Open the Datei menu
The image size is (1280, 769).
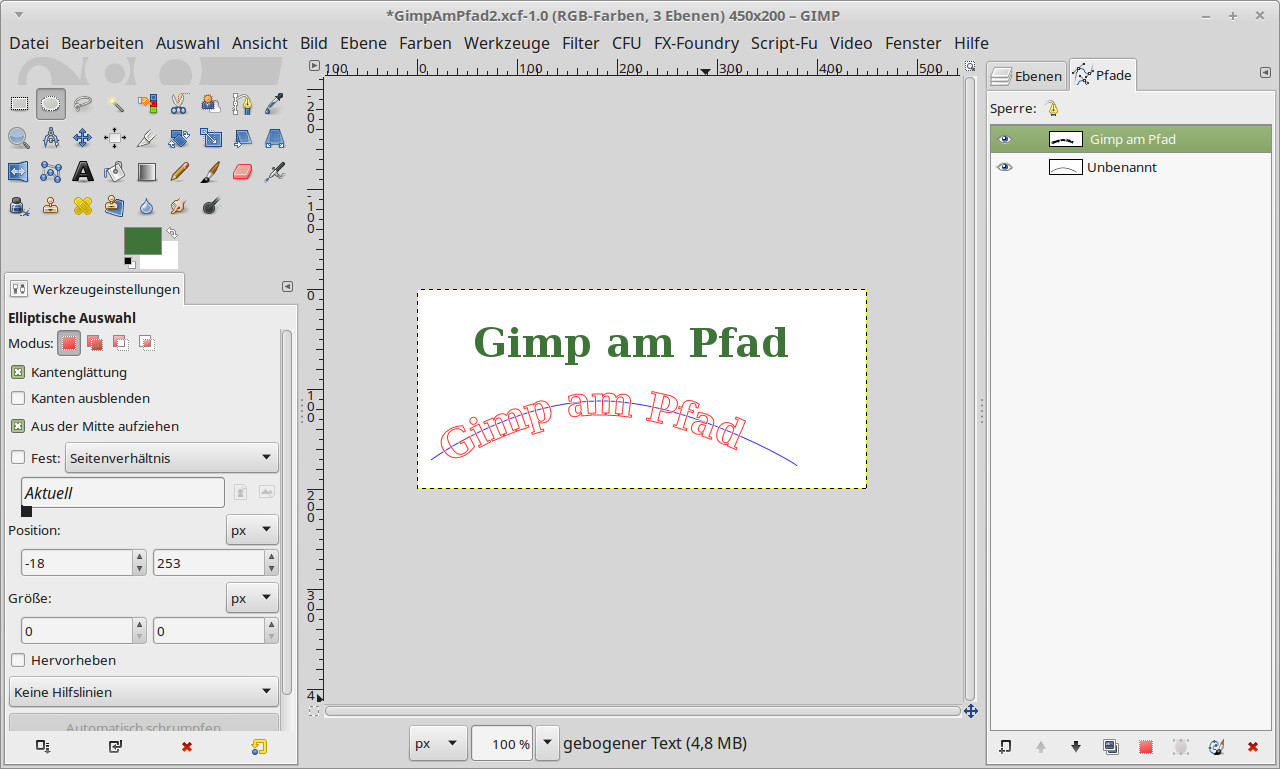(x=29, y=43)
